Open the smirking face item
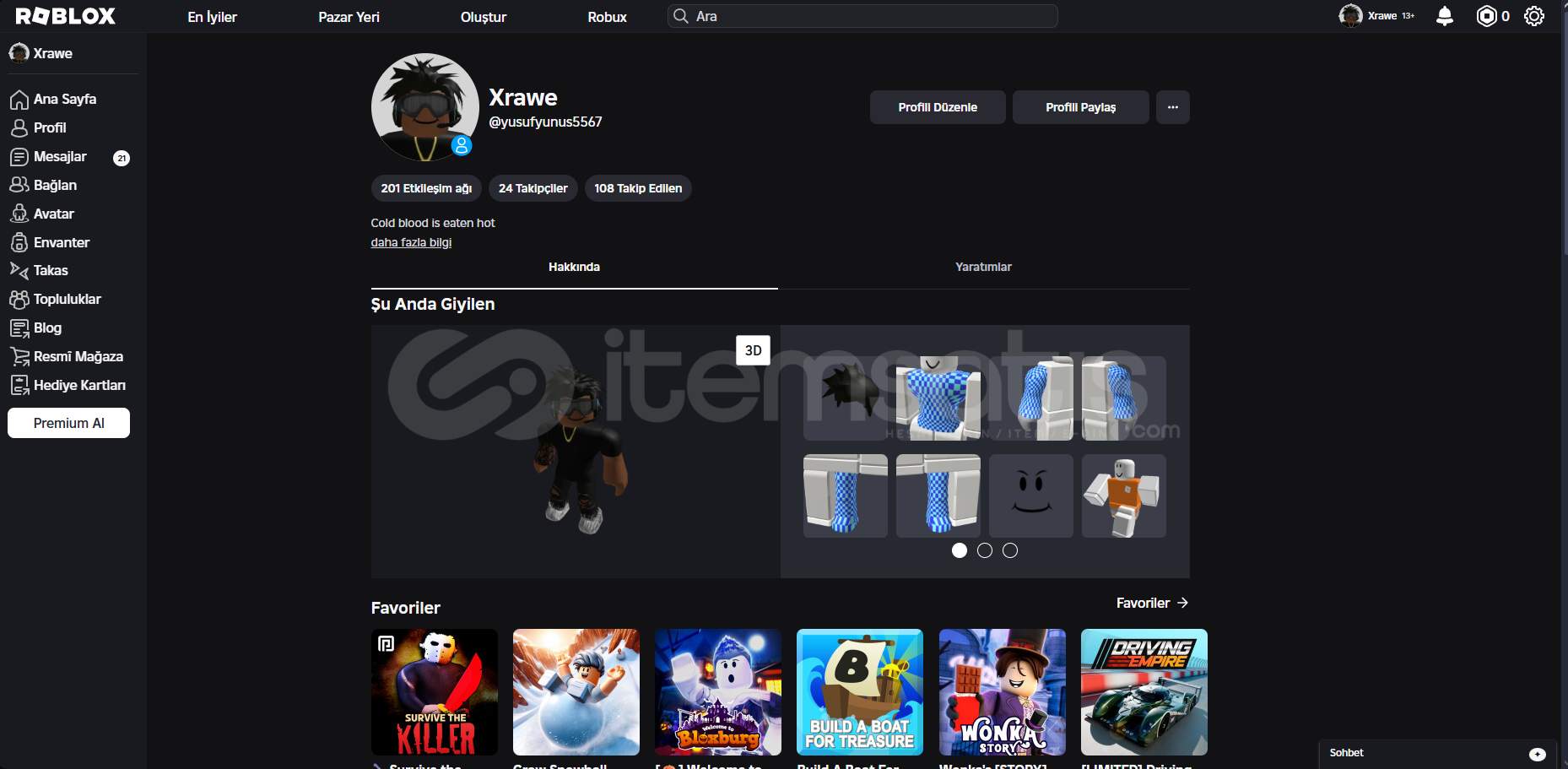1568x769 pixels. (1031, 496)
